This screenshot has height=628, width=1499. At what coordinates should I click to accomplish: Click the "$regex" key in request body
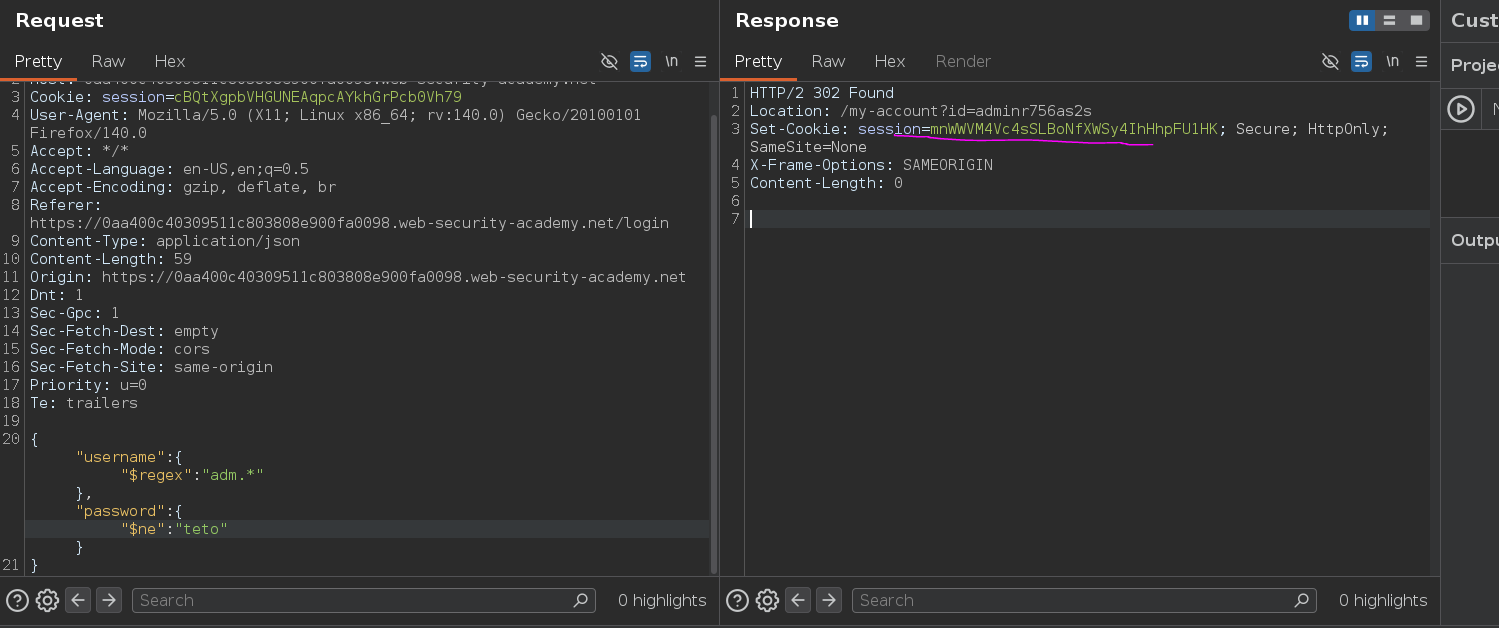[156, 475]
